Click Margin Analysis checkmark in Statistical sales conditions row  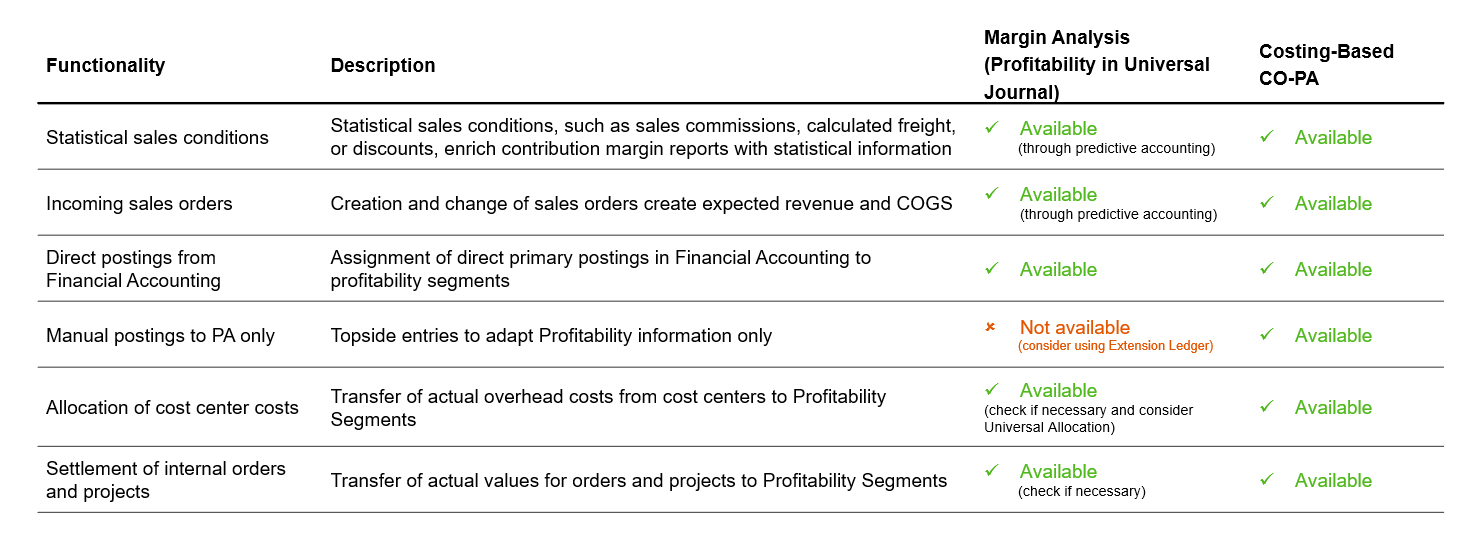pos(991,128)
